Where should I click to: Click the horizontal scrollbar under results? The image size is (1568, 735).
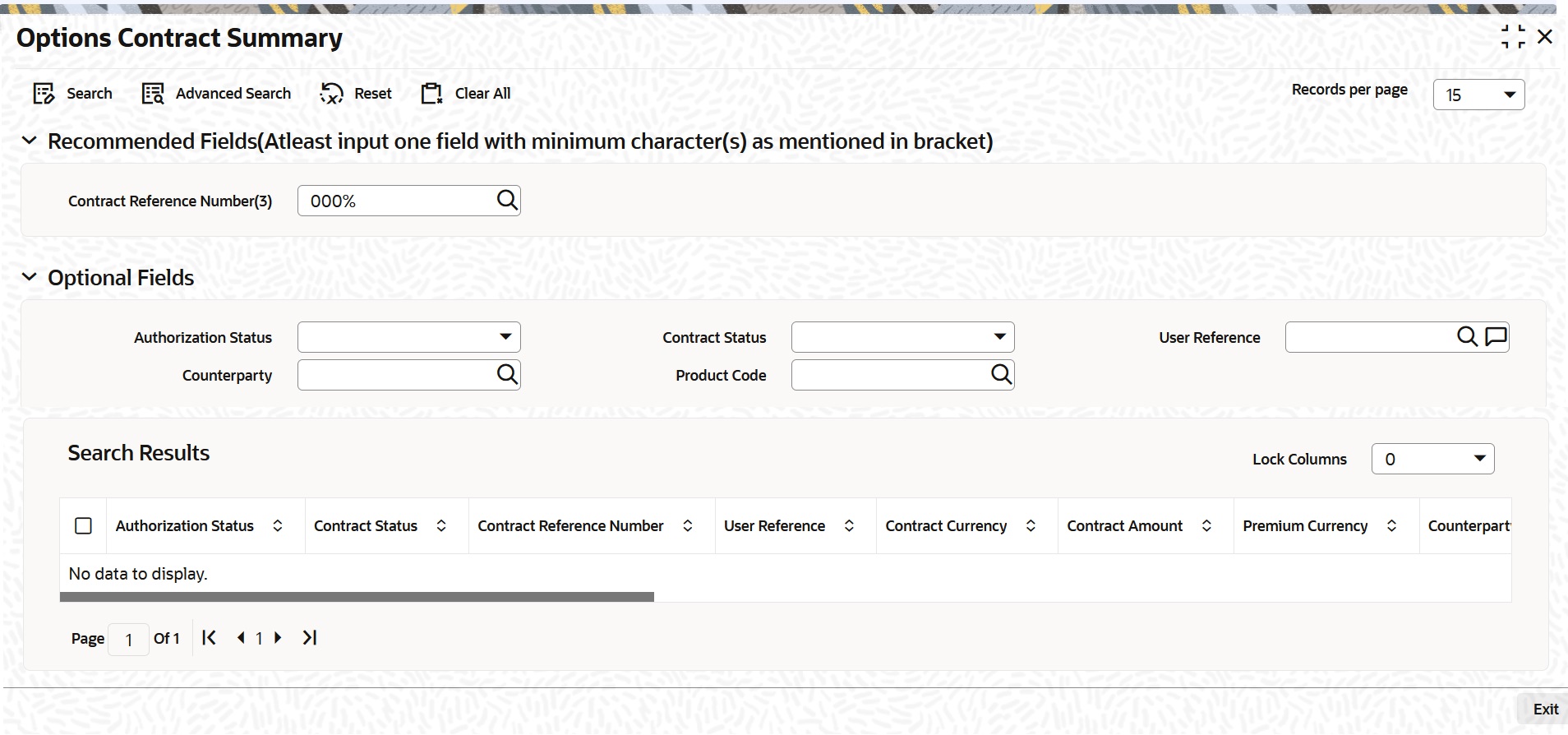pyautogui.click(x=357, y=597)
